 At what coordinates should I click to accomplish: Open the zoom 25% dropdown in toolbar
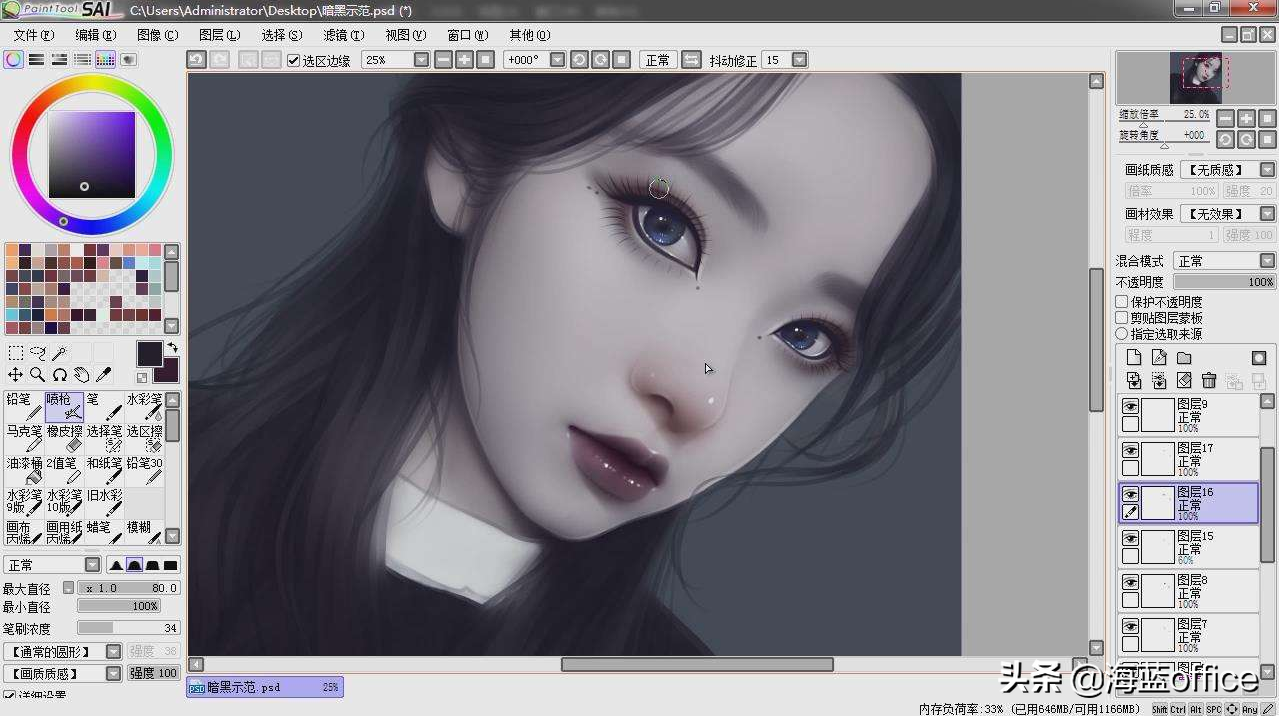point(421,60)
